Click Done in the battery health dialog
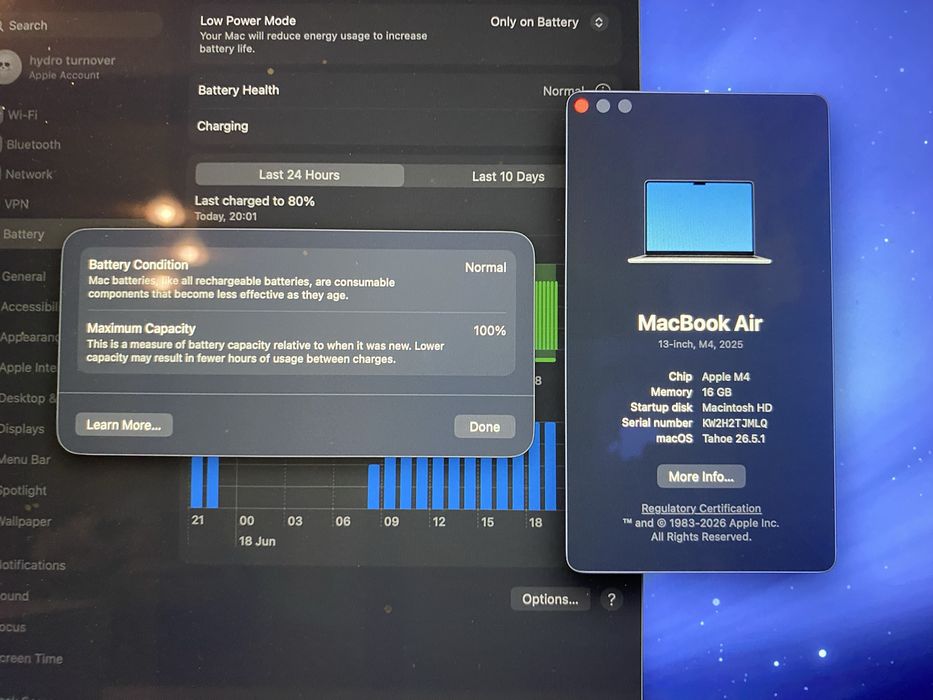This screenshot has height=700, width=933. click(x=484, y=427)
